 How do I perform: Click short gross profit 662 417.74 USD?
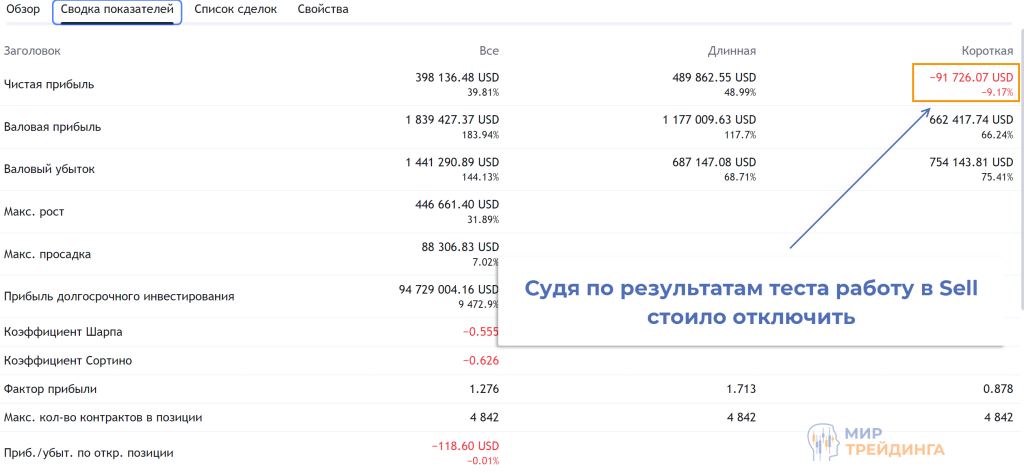click(x=971, y=120)
